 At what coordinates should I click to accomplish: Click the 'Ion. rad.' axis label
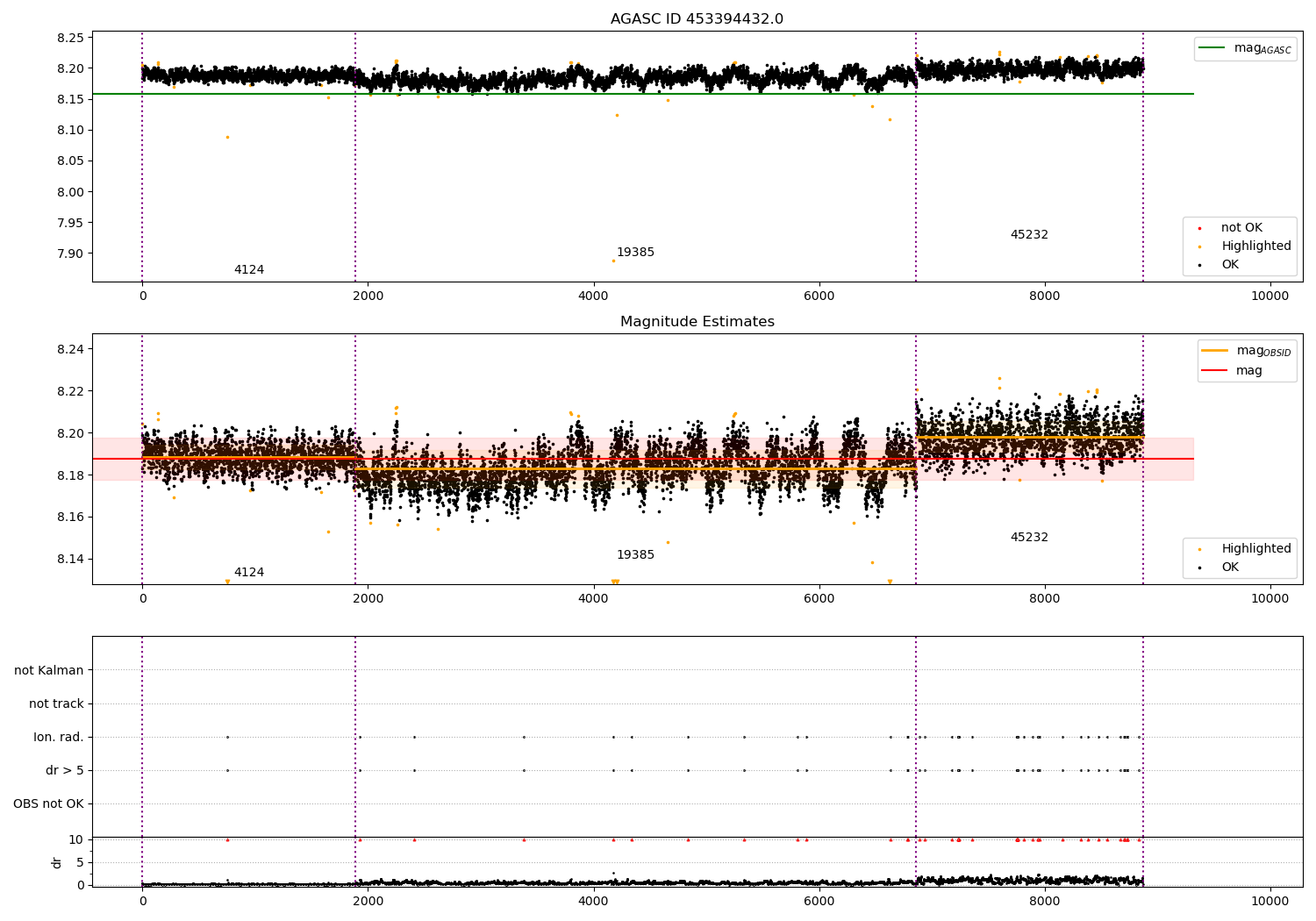click(59, 737)
